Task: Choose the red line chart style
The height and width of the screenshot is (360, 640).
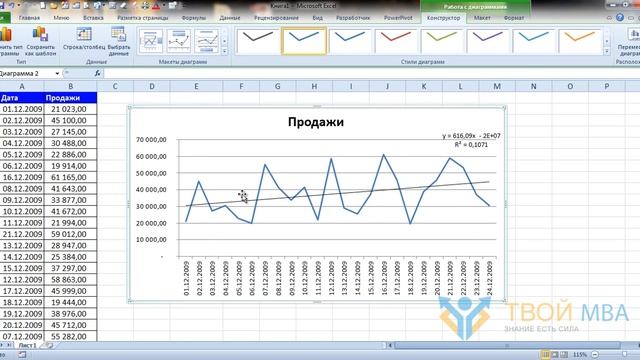Action: pos(396,41)
